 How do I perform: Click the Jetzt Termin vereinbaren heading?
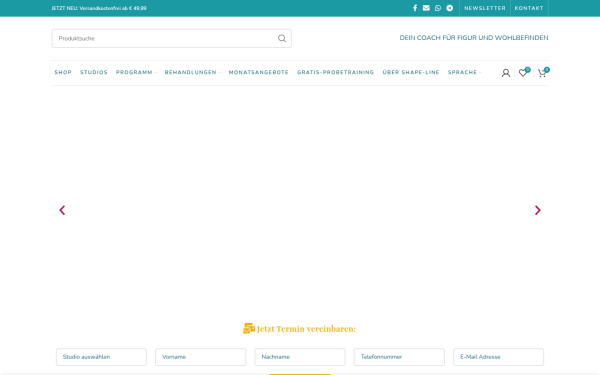[300, 329]
